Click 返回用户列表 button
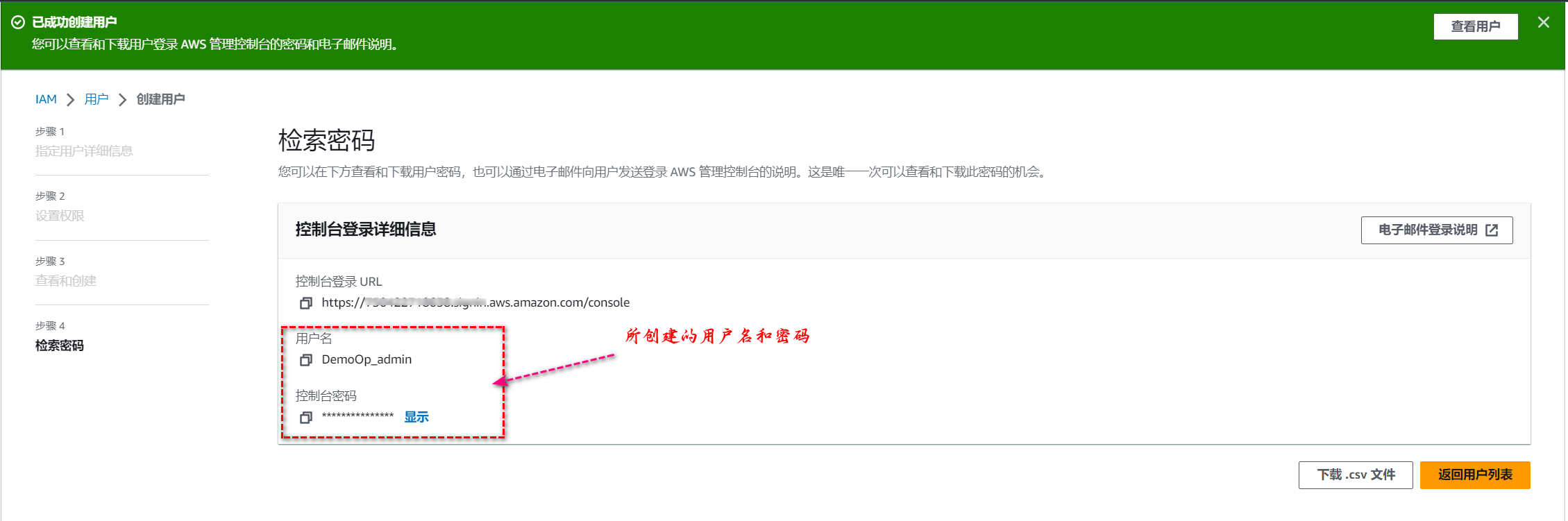This screenshot has height=521, width=1568. coord(1475,475)
